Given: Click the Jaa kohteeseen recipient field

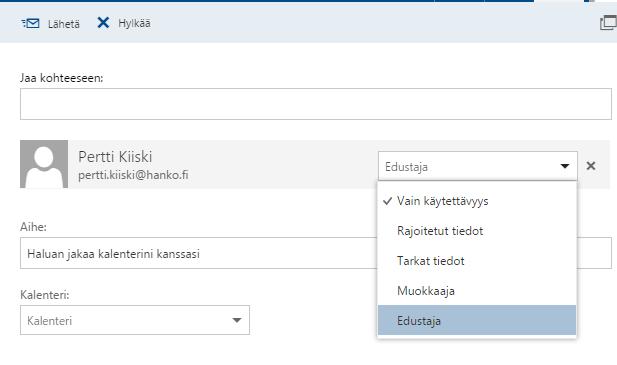Looking at the screenshot, I should [316, 104].
